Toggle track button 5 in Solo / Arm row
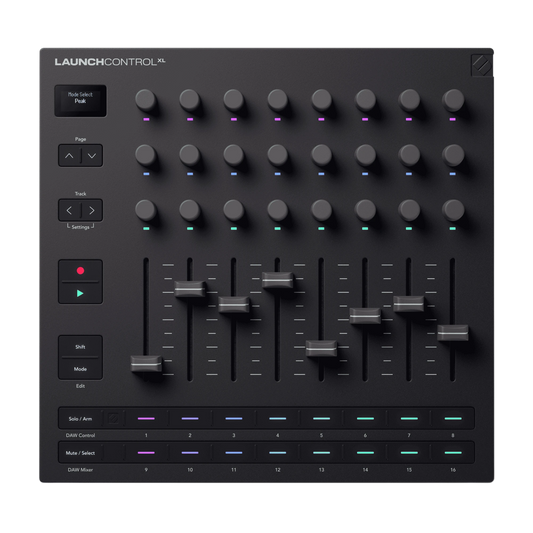533x533 pixels. pyautogui.click(x=321, y=418)
